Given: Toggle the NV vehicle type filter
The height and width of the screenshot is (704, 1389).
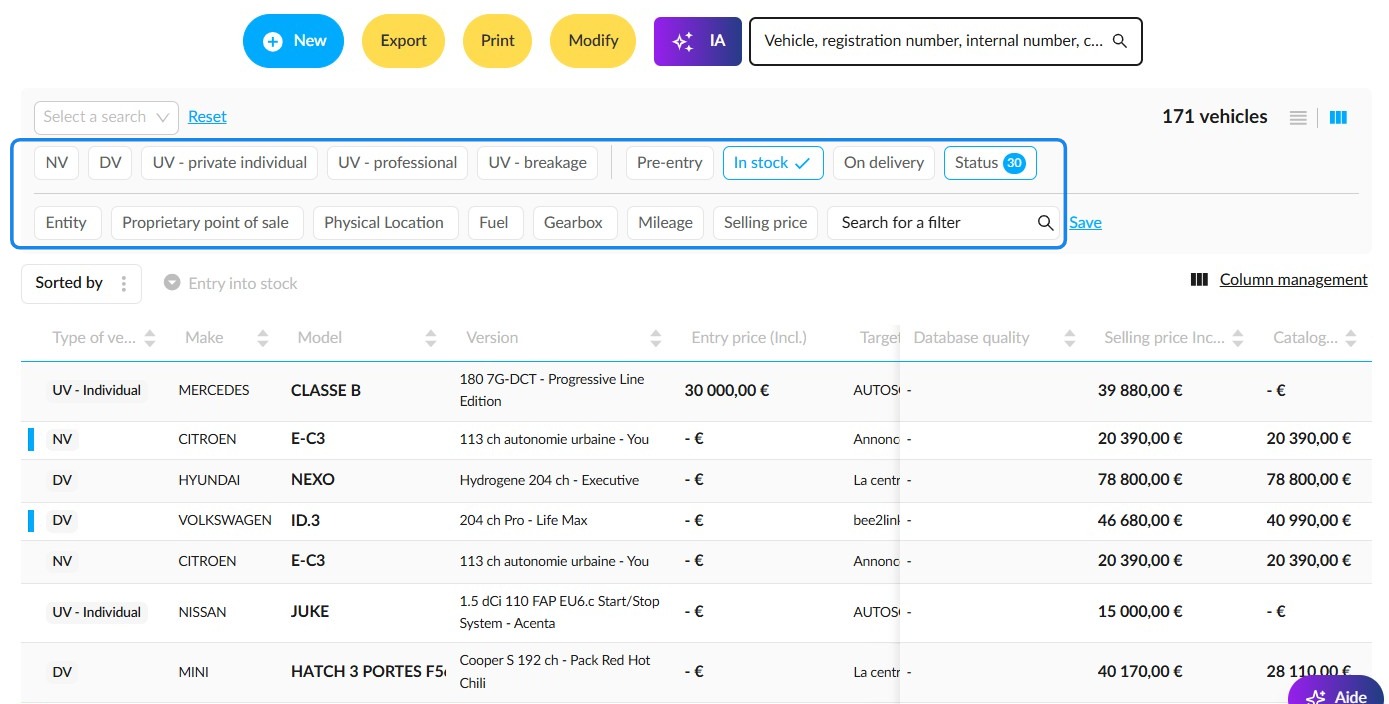Looking at the screenshot, I should 57,163.
